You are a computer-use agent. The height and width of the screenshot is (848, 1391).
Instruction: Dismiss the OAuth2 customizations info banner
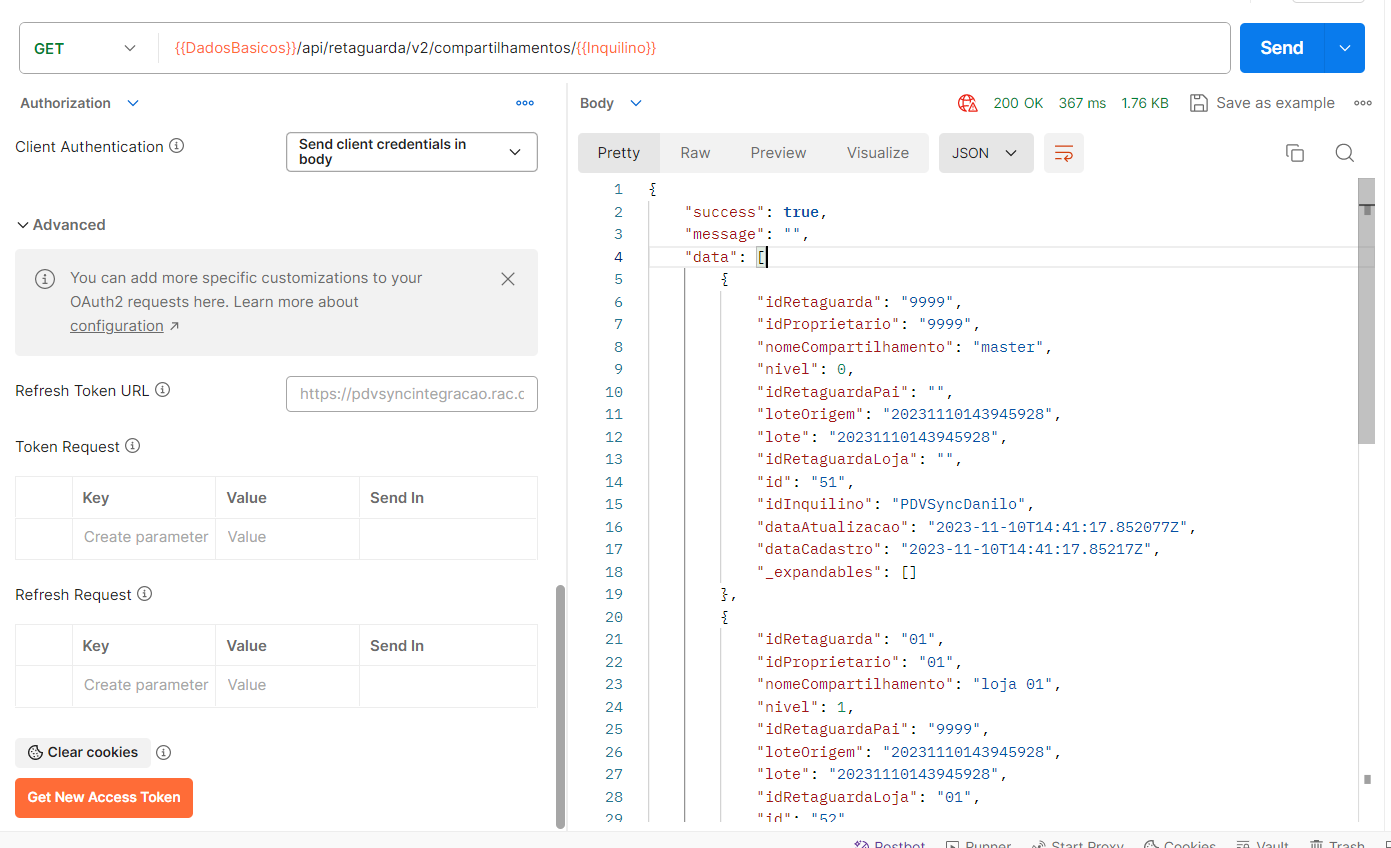[x=508, y=279]
